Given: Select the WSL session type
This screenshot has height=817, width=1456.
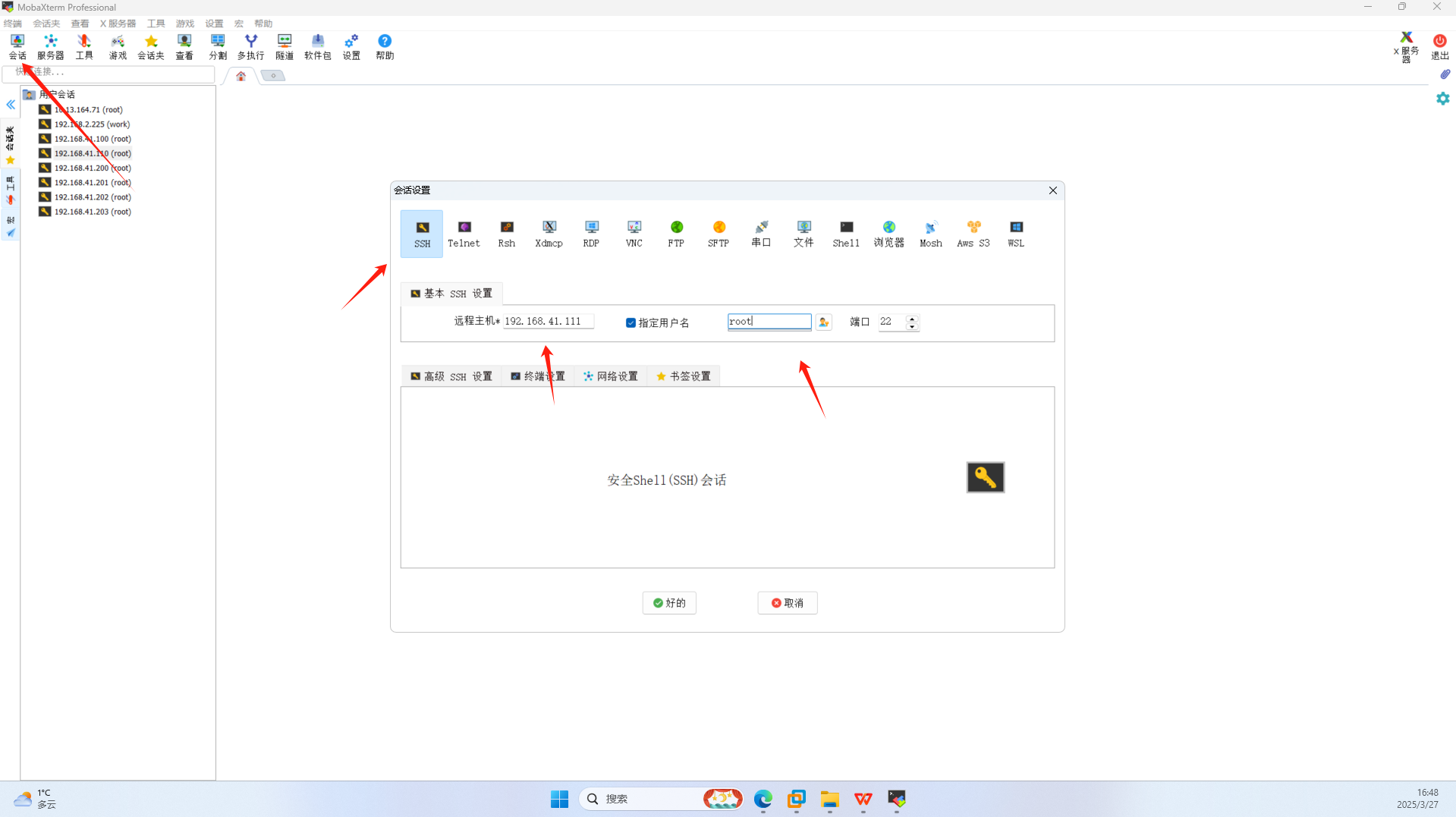Looking at the screenshot, I should 1016,234.
